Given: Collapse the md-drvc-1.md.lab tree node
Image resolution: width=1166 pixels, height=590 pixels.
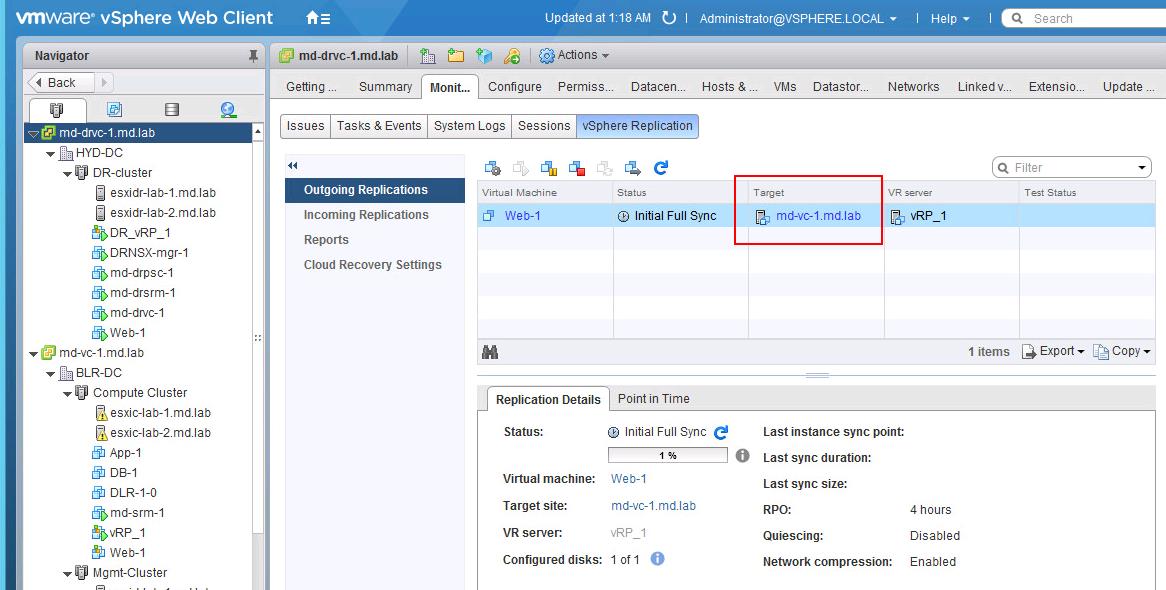Looking at the screenshot, I should pos(33,134).
